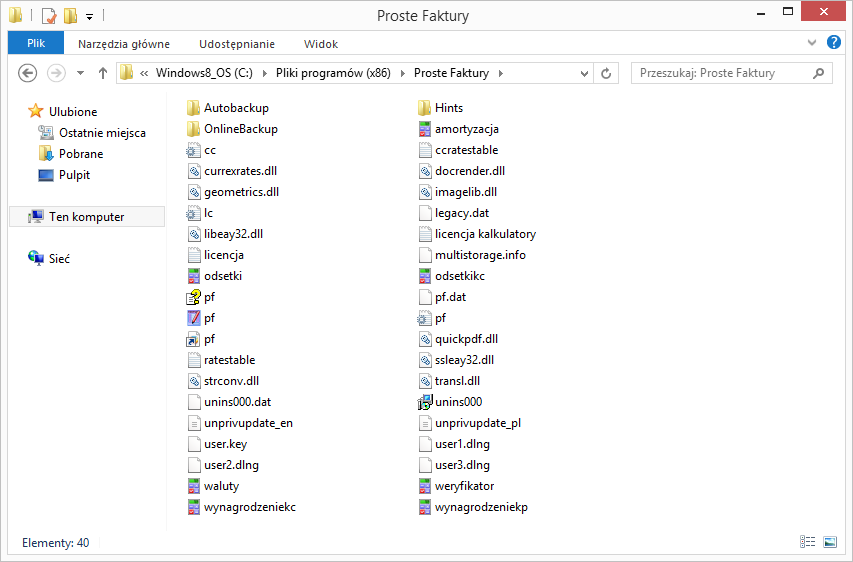Select ratestable file
Image resolution: width=853 pixels, height=562 pixels.
(221, 360)
